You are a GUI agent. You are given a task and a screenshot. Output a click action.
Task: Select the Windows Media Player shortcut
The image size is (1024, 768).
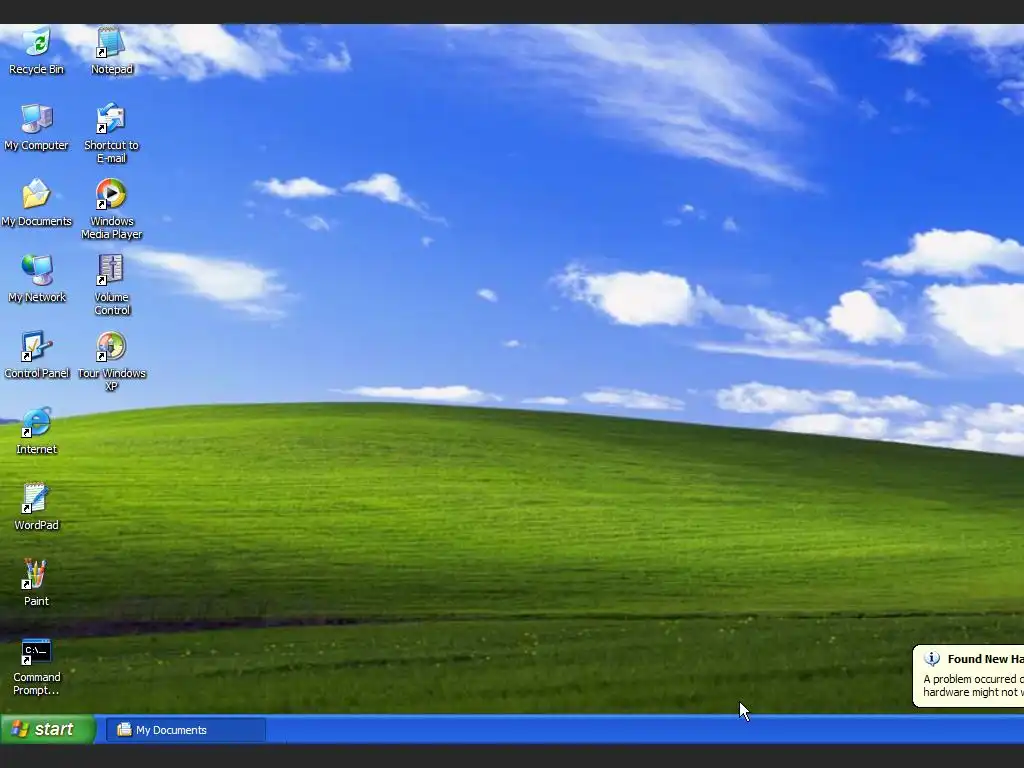click(x=111, y=194)
